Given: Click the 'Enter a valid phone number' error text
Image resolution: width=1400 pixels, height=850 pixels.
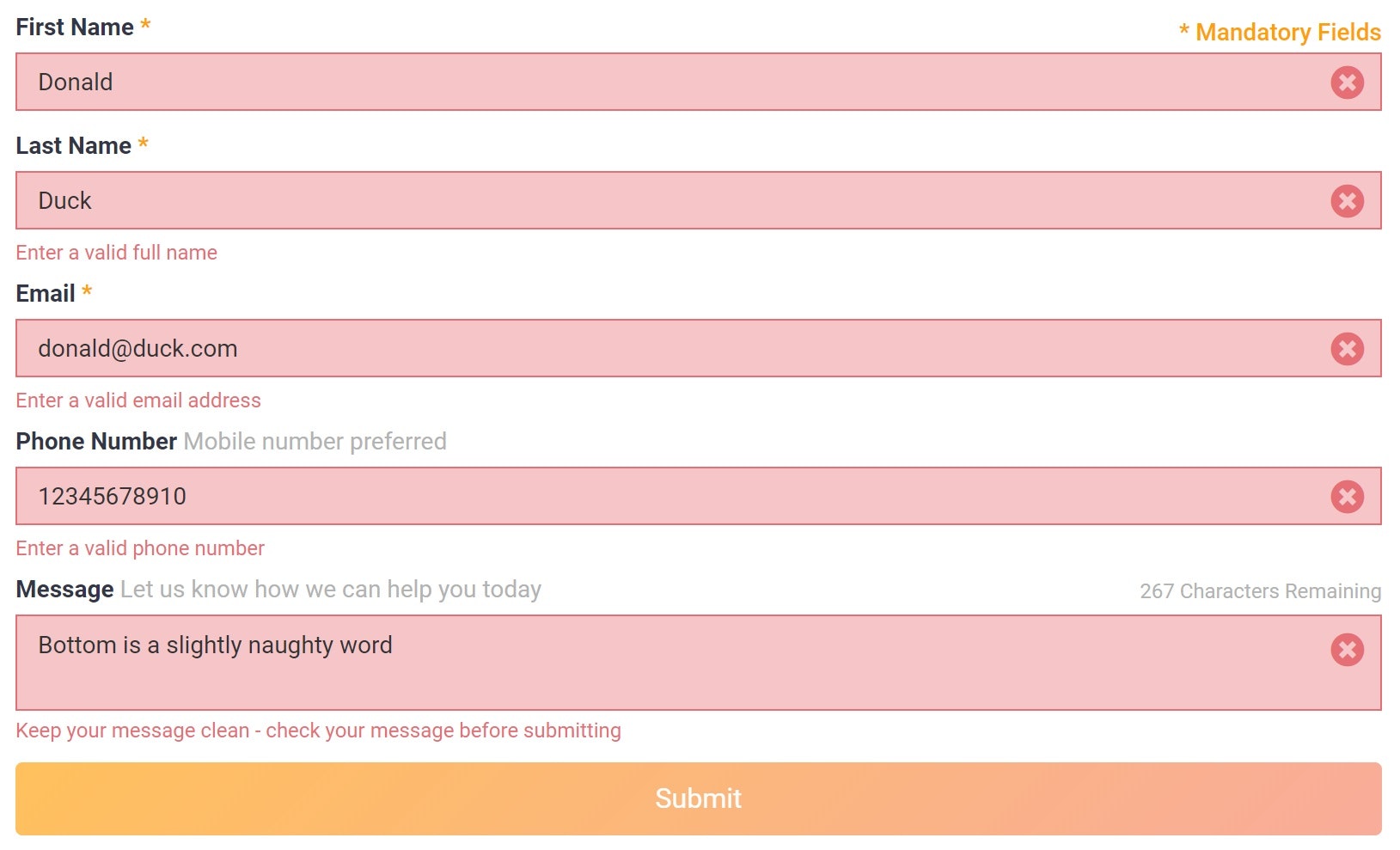Looking at the screenshot, I should (139, 547).
